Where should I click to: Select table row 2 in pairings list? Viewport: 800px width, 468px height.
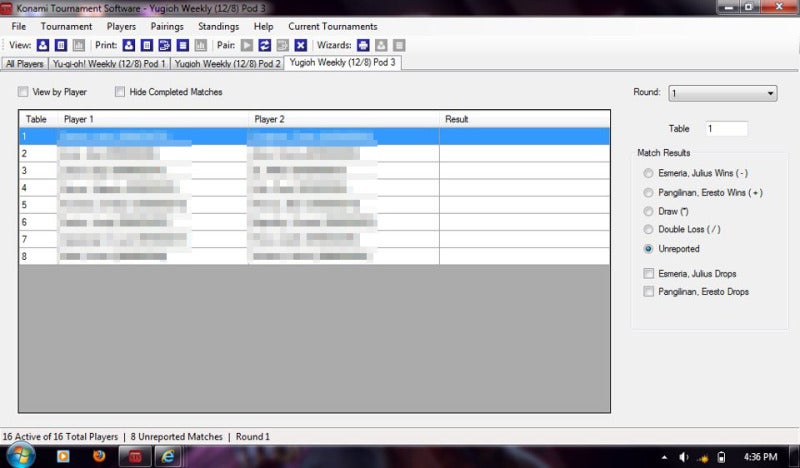tap(314, 154)
